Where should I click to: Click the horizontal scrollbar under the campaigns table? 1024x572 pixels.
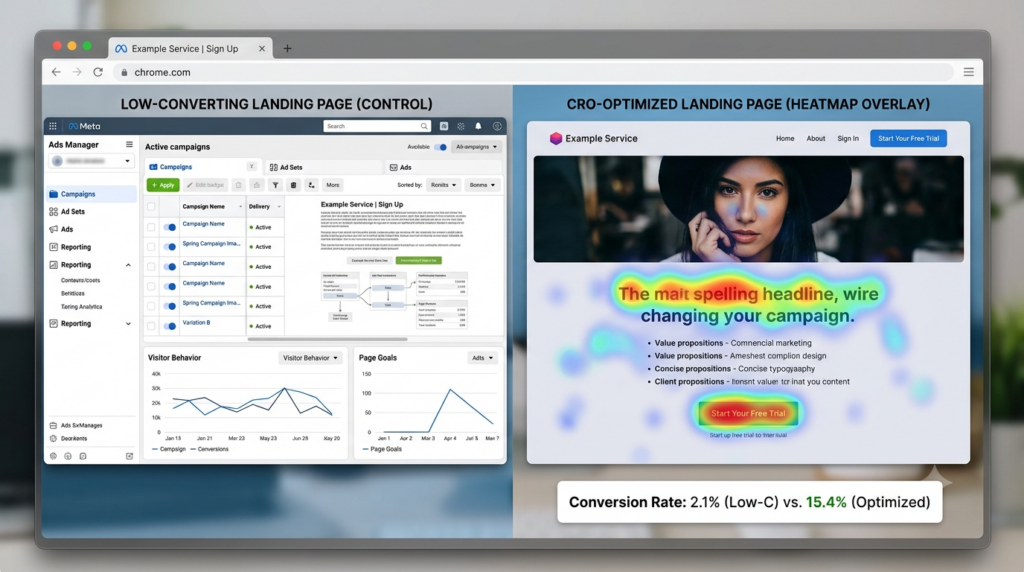(x=327, y=340)
